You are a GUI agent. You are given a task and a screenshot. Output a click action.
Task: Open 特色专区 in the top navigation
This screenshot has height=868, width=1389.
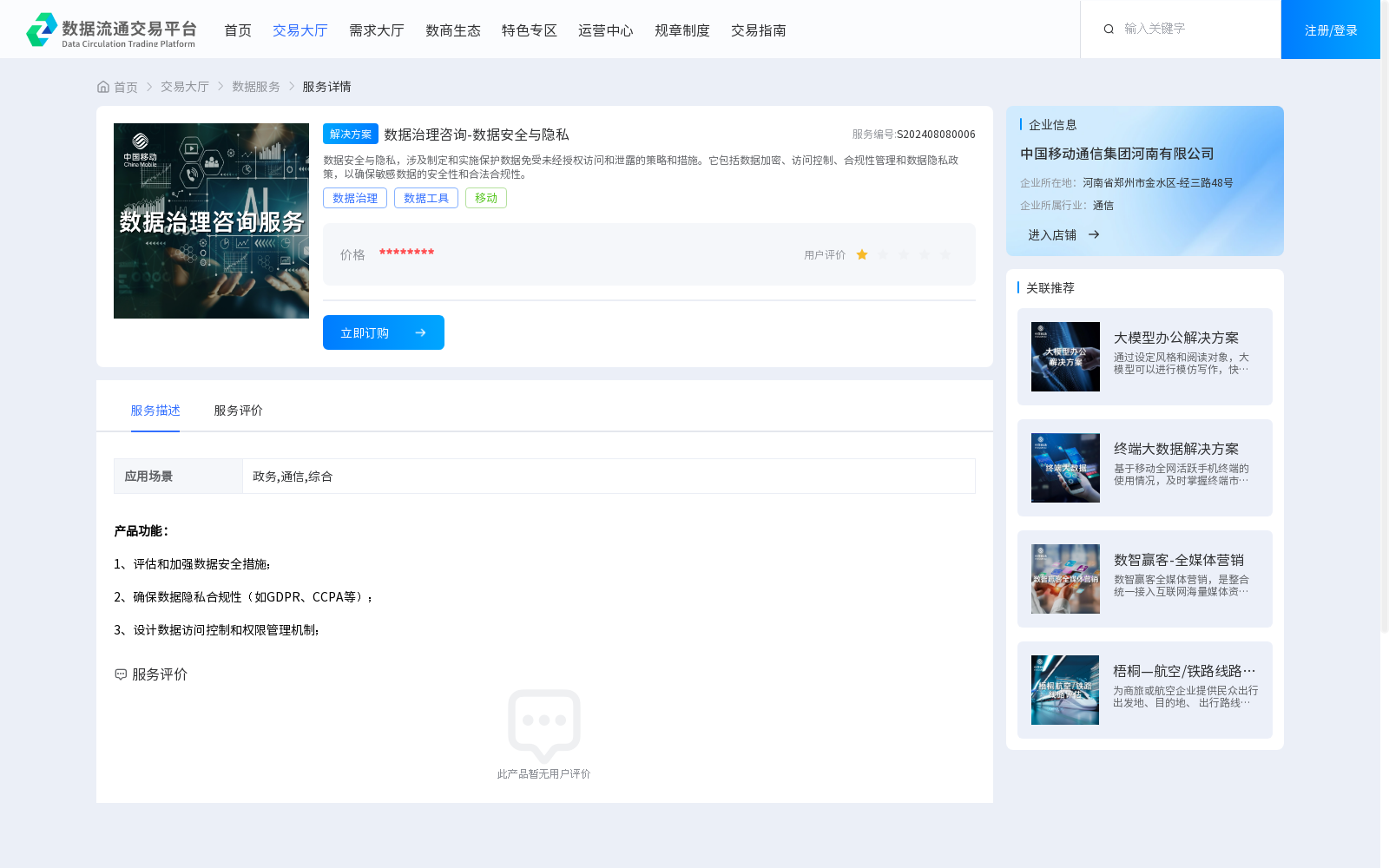coord(530,30)
